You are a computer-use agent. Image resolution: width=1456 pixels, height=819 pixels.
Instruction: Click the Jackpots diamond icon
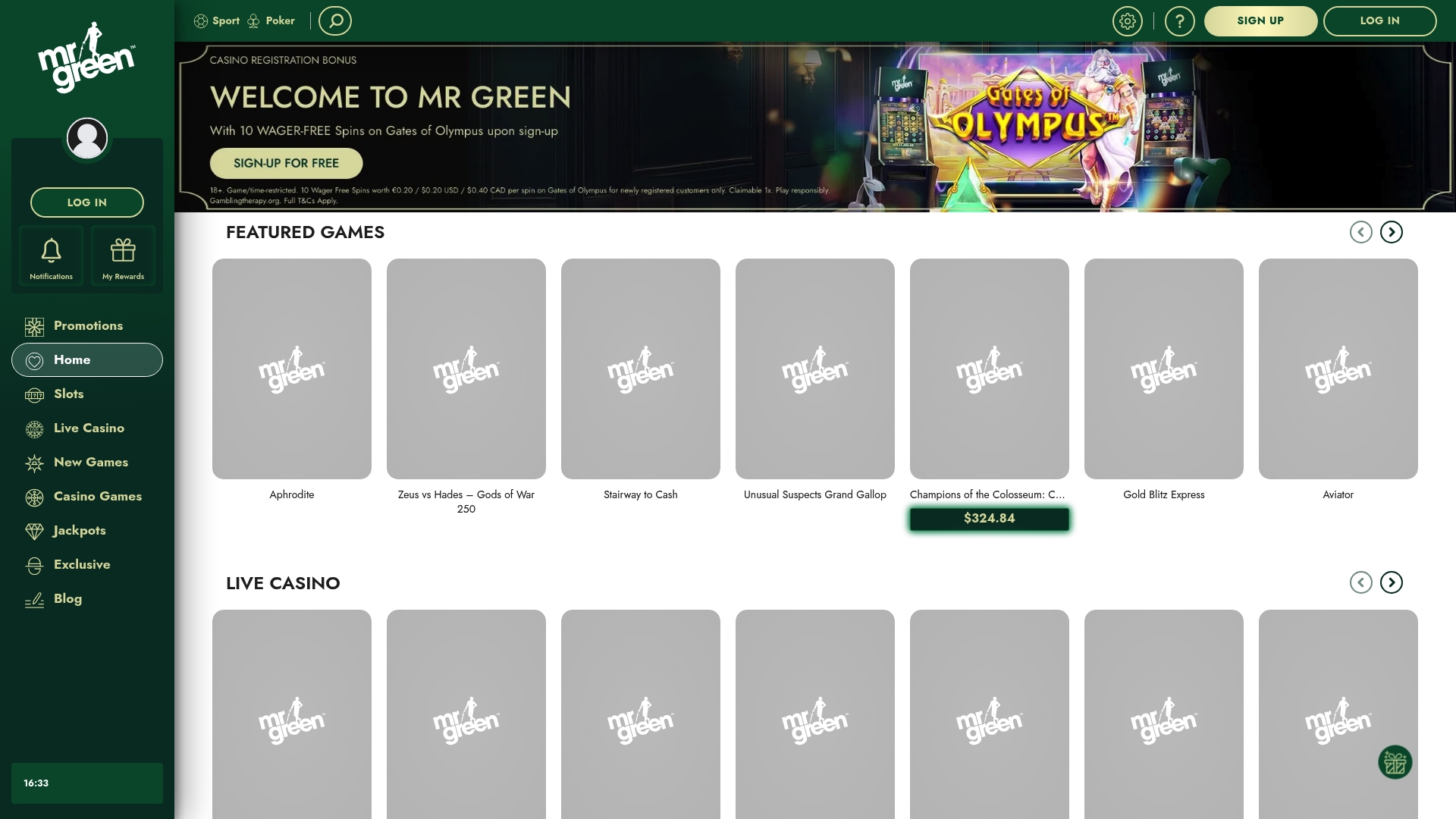click(x=33, y=530)
